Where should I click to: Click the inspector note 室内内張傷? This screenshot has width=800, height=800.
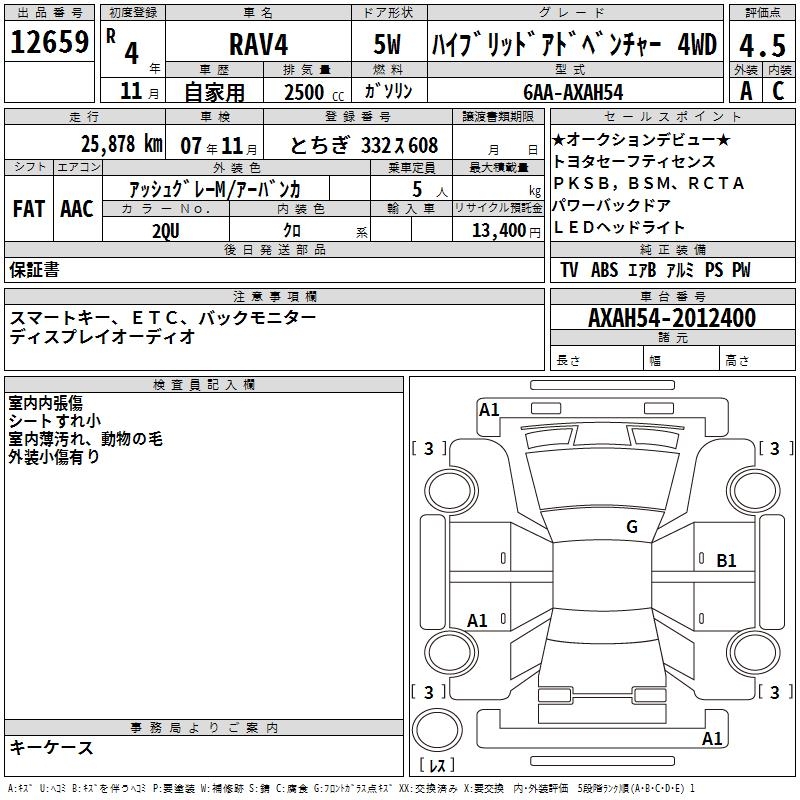pyautogui.click(x=45, y=403)
